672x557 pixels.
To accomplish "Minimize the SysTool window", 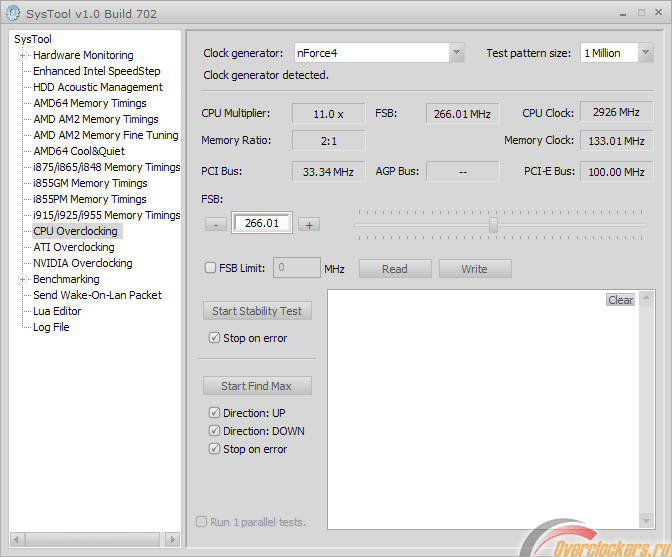I will click(623, 13).
